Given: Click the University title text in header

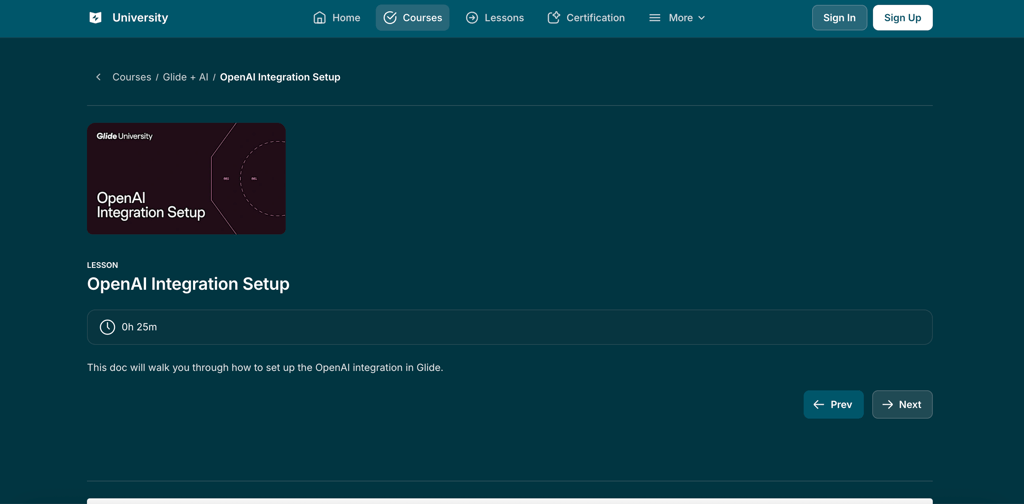Looking at the screenshot, I should pyautogui.click(x=140, y=18).
